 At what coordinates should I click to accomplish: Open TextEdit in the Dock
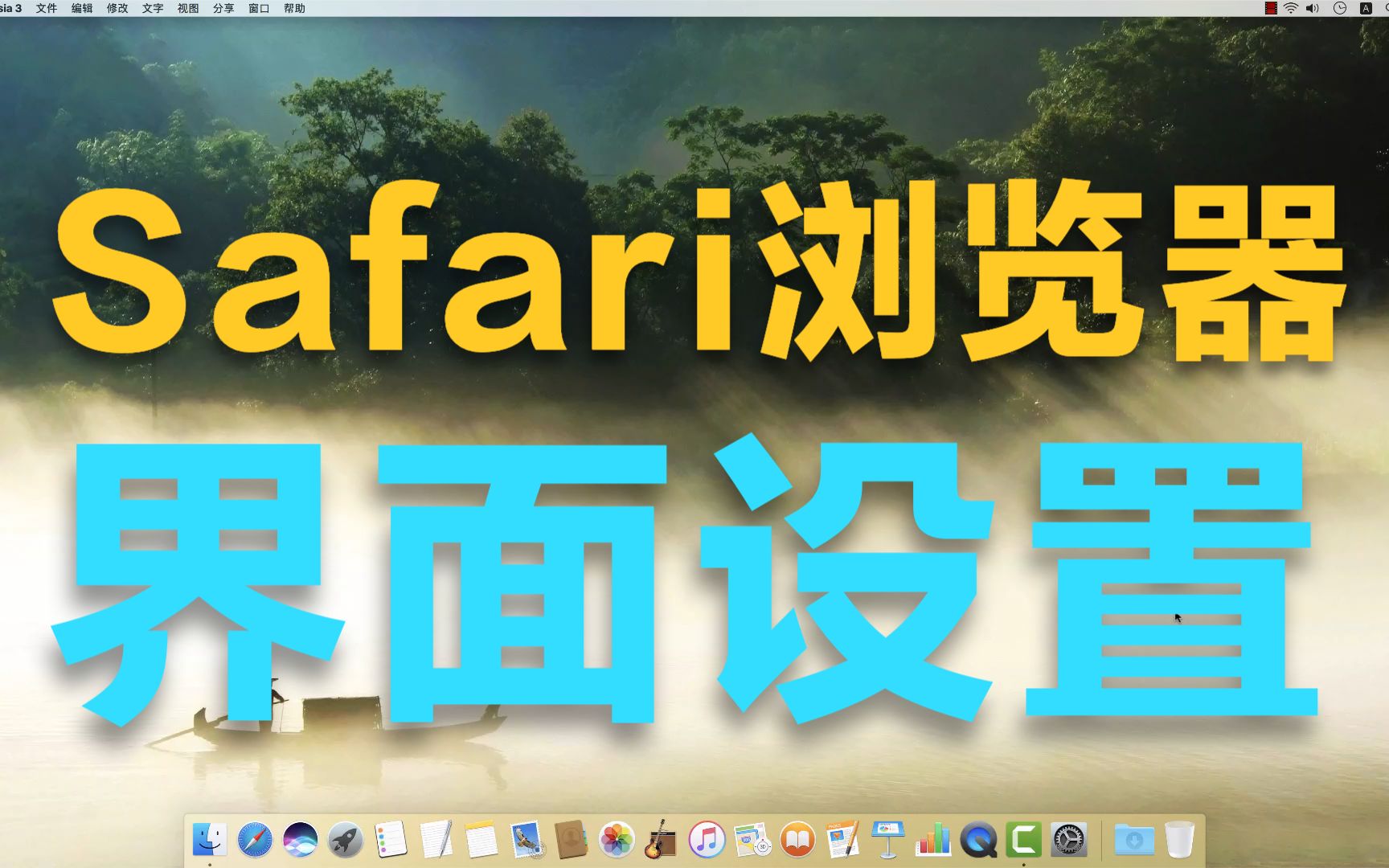click(x=436, y=840)
